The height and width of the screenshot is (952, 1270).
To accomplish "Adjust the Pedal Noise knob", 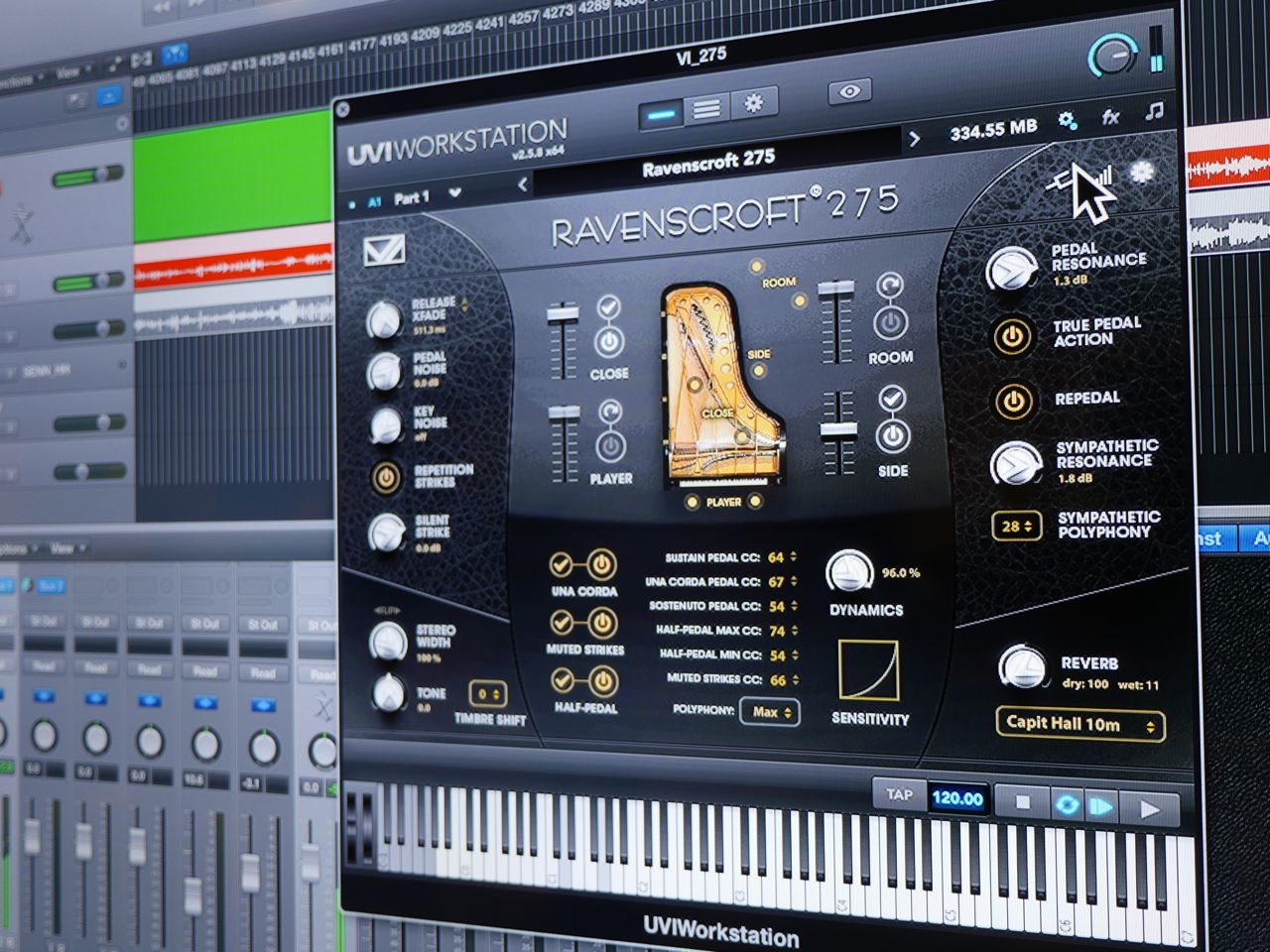I will tap(383, 371).
